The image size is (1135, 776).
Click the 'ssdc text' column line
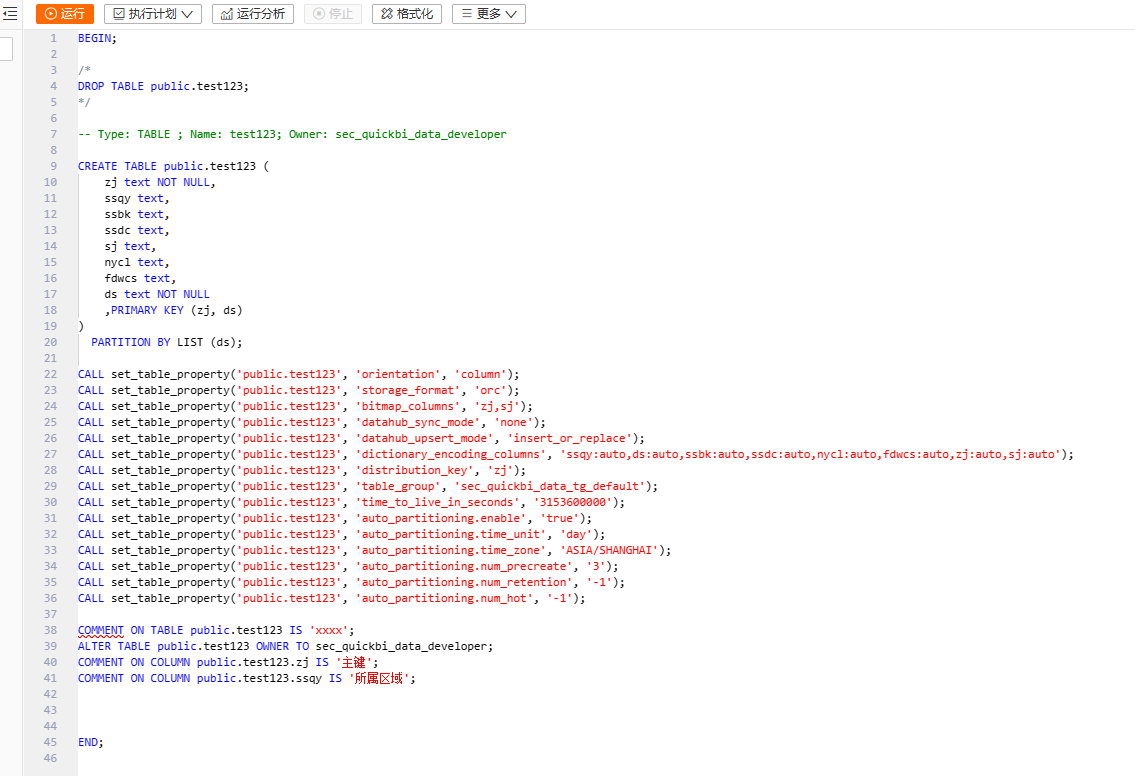[x=137, y=230]
